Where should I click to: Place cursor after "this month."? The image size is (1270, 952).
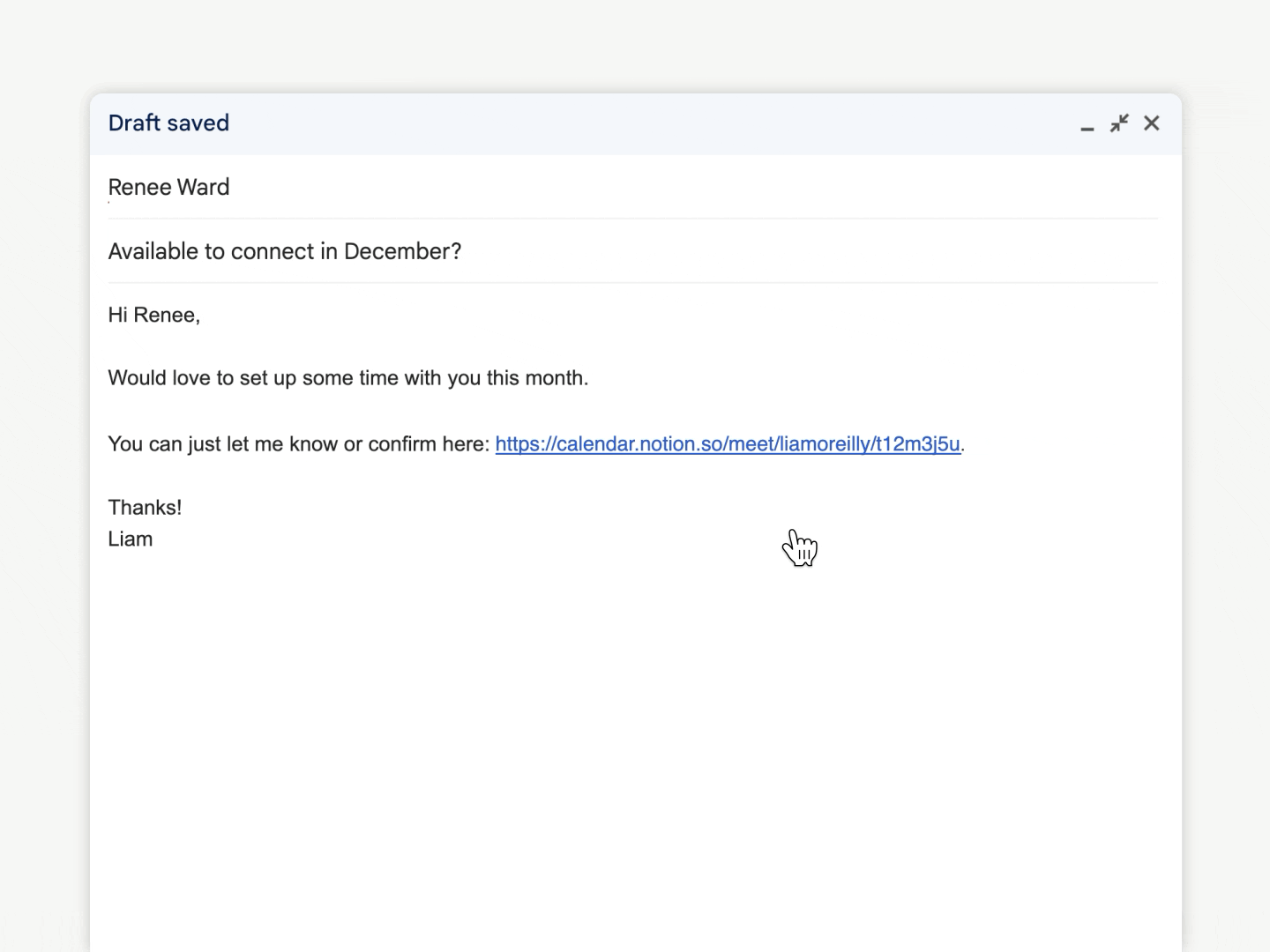pyautogui.click(x=589, y=378)
